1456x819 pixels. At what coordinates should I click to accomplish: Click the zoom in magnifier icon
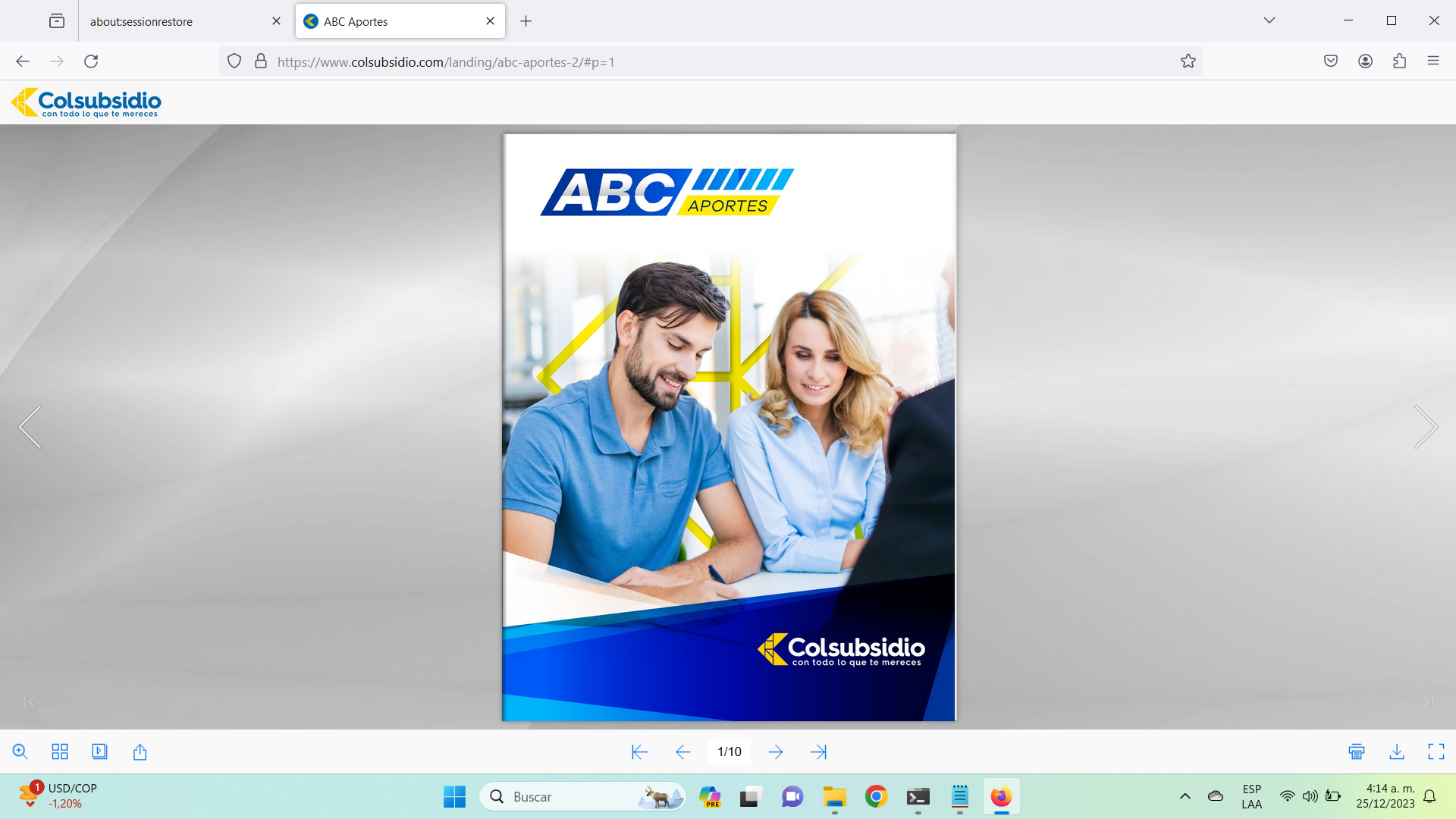pyautogui.click(x=20, y=752)
